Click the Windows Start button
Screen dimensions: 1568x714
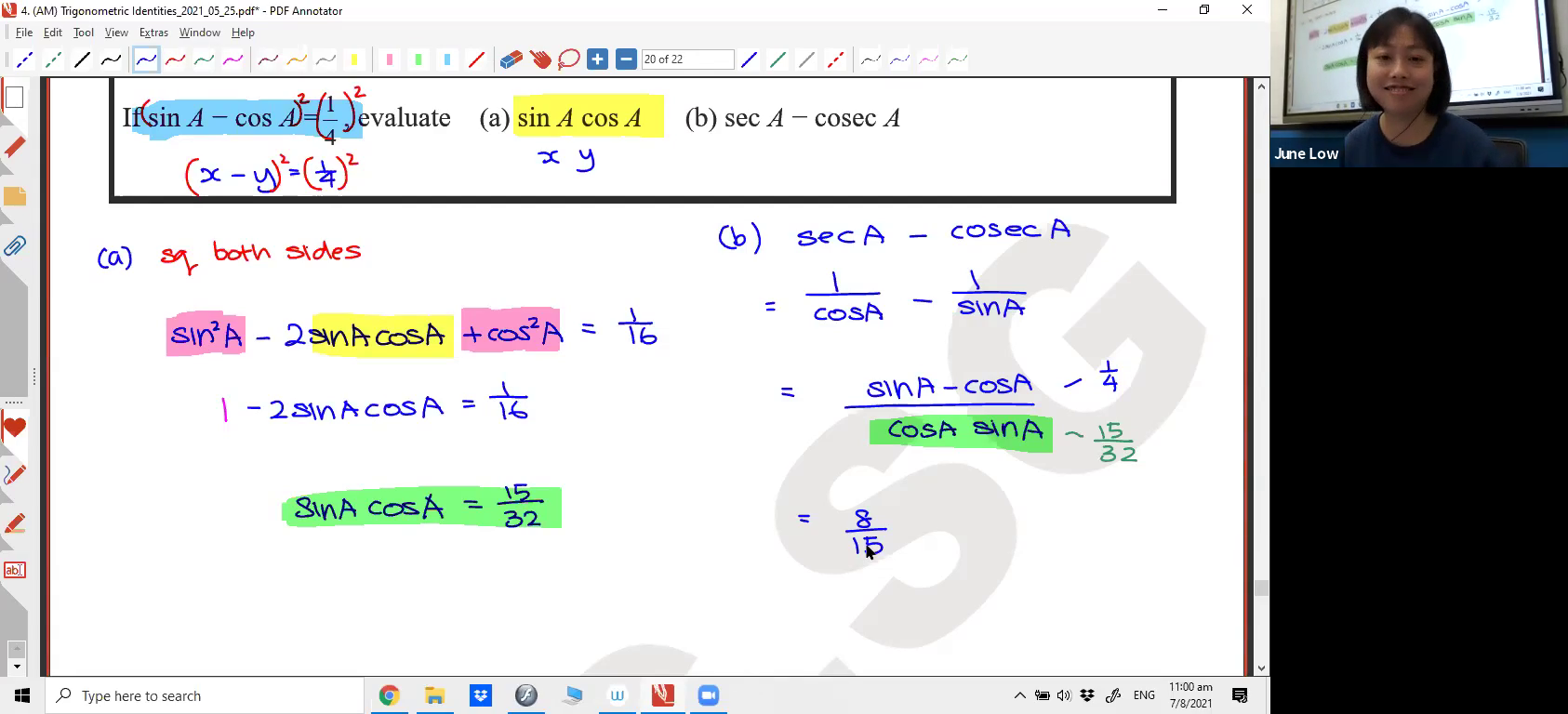coord(22,695)
